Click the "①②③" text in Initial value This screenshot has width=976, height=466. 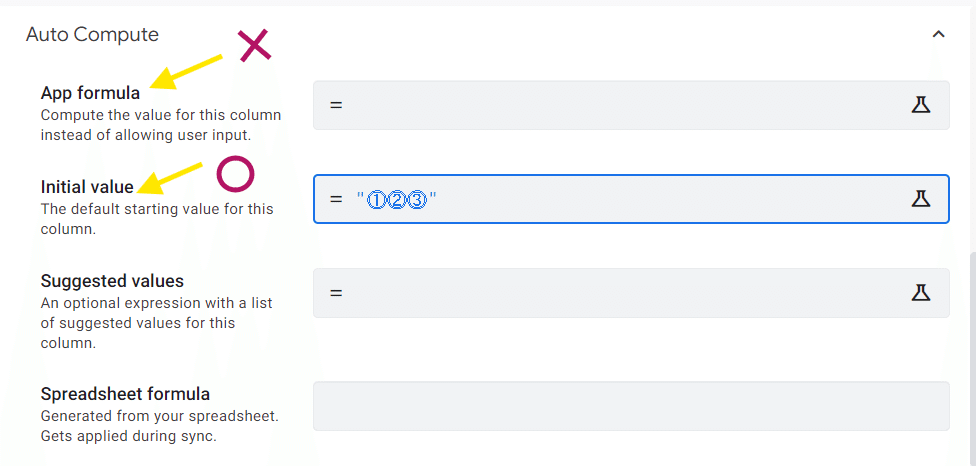398,200
